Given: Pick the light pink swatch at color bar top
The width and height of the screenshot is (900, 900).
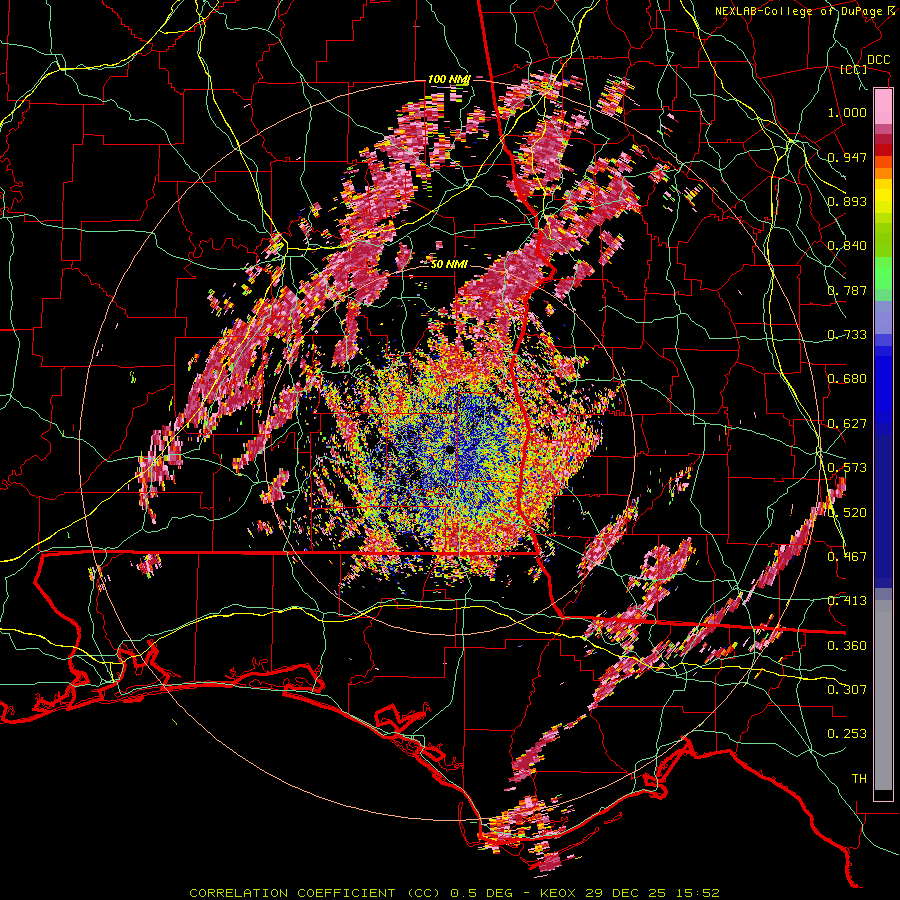Looking at the screenshot, I should (x=883, y=106).
